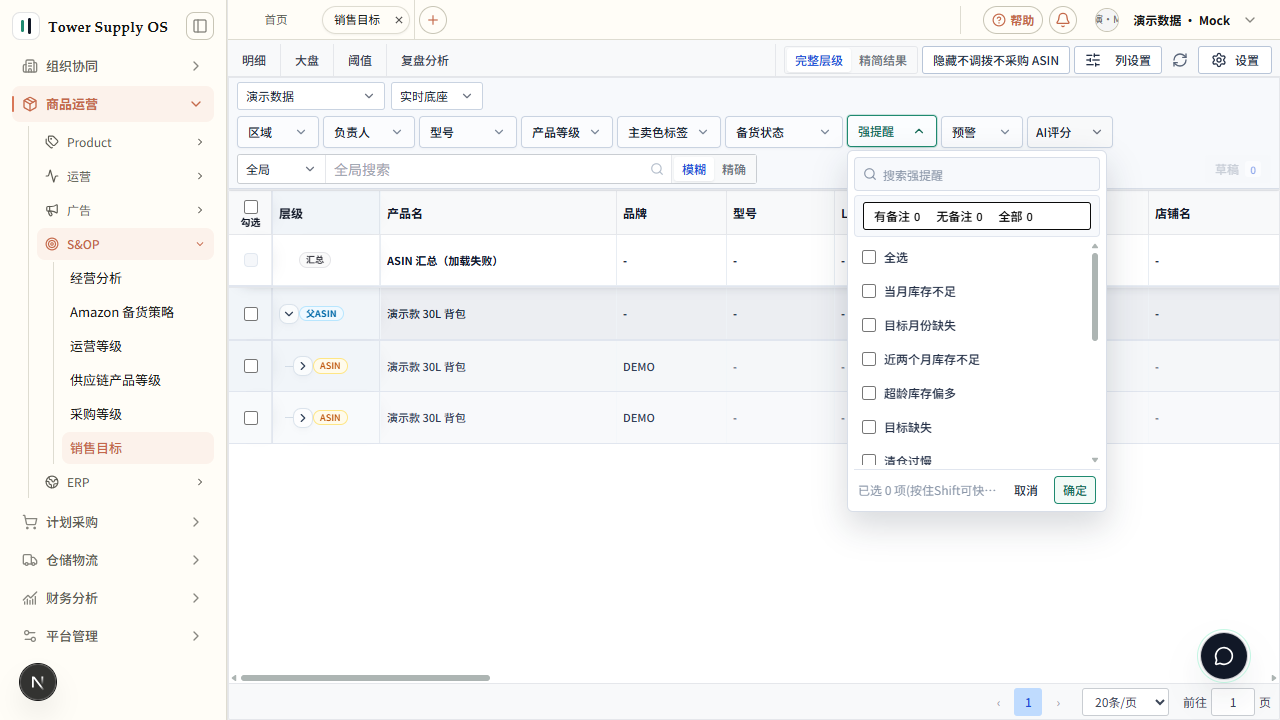Viewport: 1280px width, 720px height.
Task: Check the 近两个月库存不足 option
Action: coord(869,359)
